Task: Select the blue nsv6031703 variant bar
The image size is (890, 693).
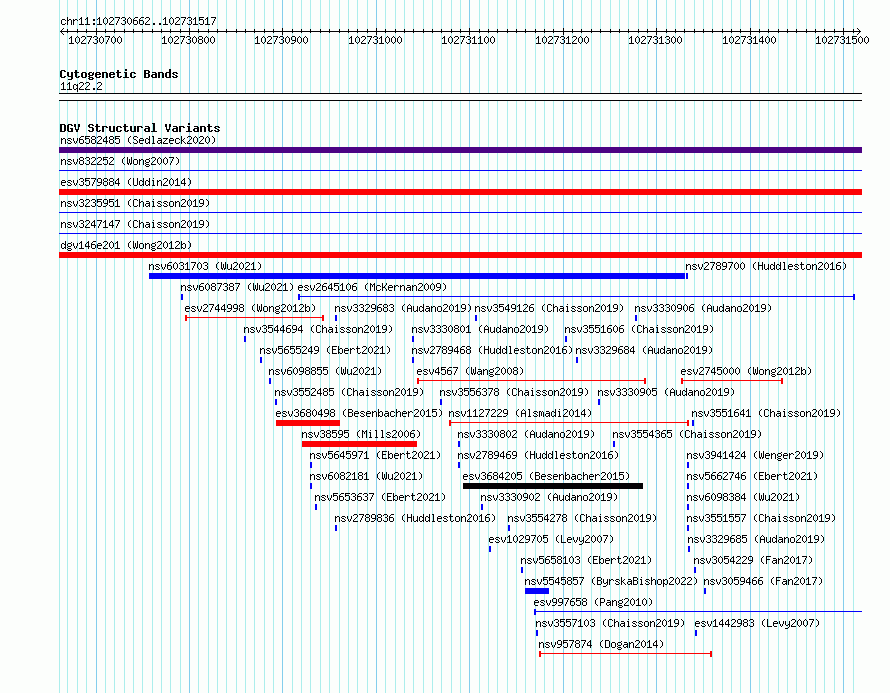Action: pyautogui.click(x=417, y=276)
